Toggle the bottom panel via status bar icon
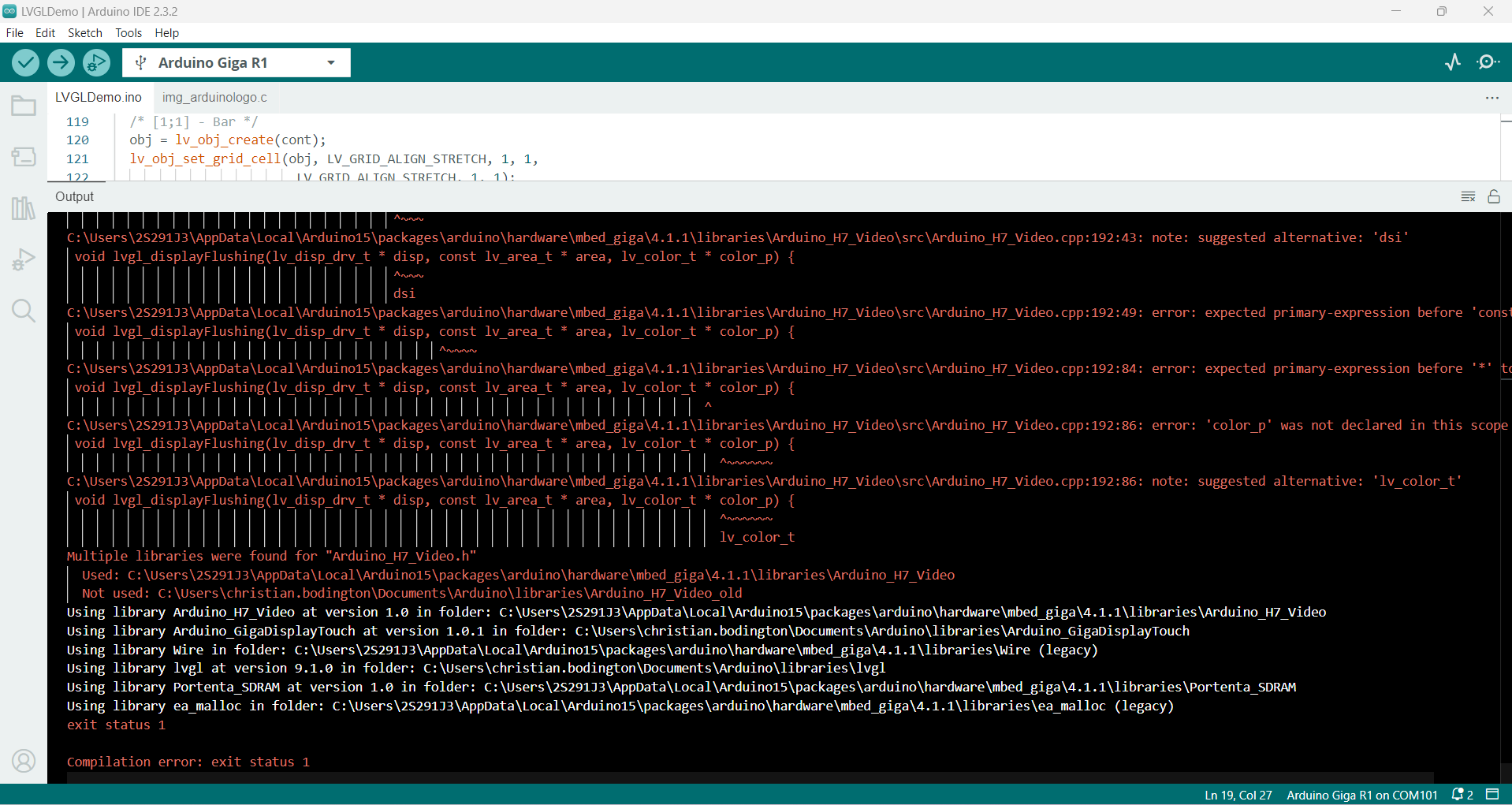1512x805 pixels. [x=1494, y=795]
